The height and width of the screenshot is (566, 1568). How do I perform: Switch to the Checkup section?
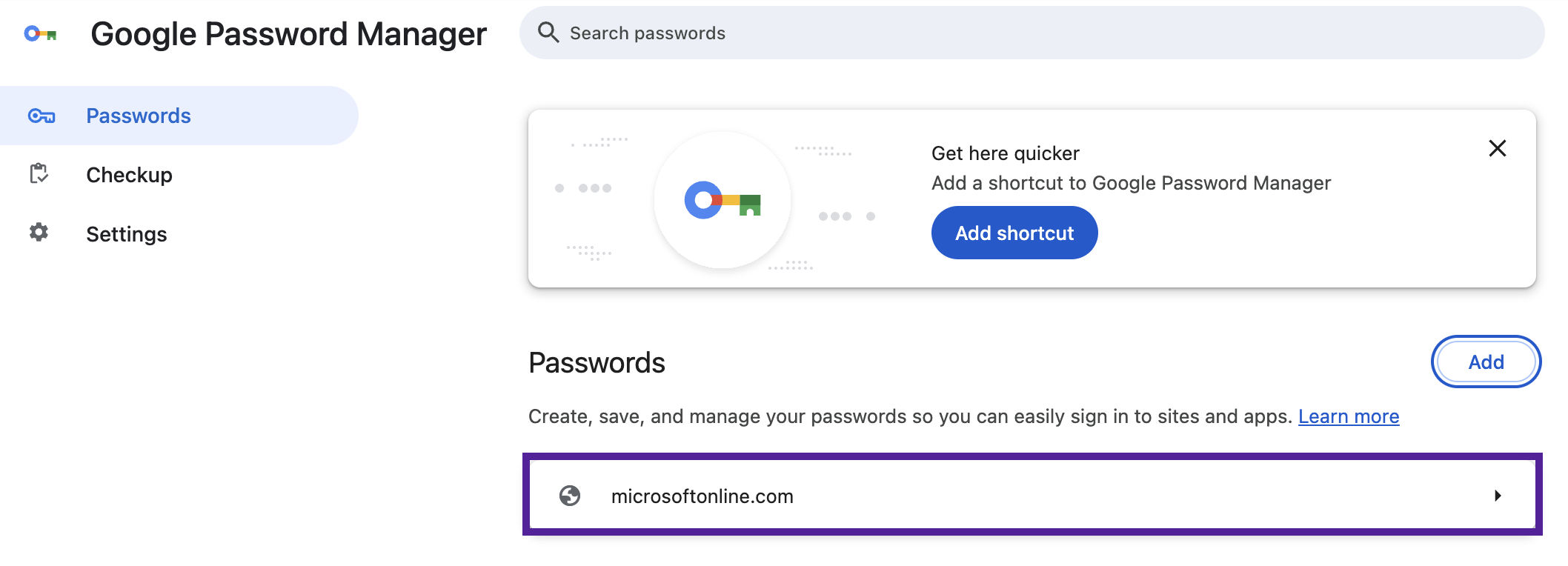pos(129,176)
